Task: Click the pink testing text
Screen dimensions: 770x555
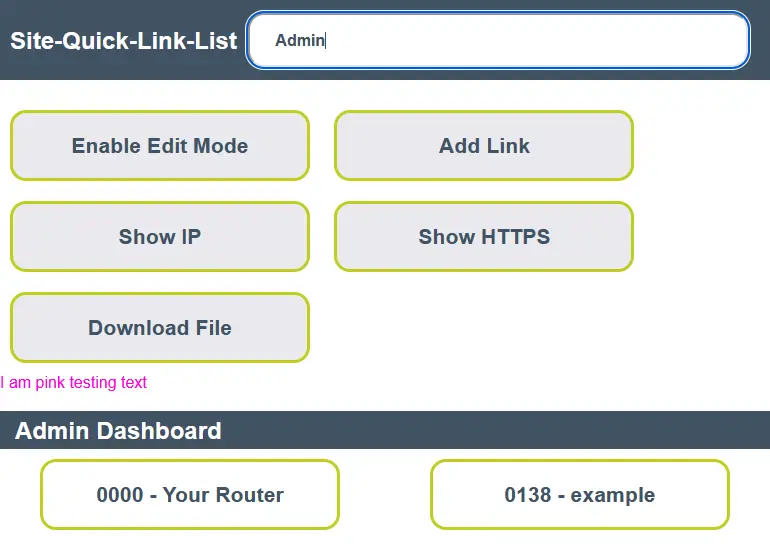Action: click(74, 382)
